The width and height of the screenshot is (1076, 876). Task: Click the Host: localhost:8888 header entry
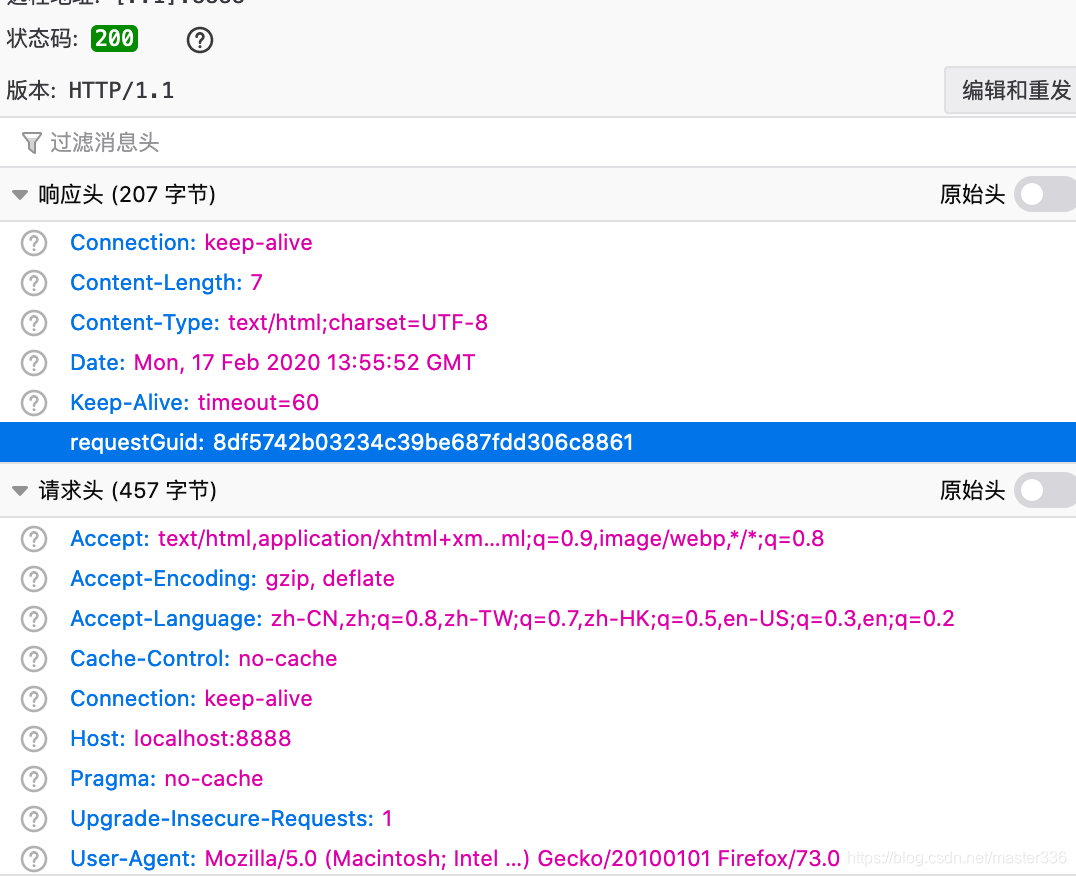click(180, 738)
